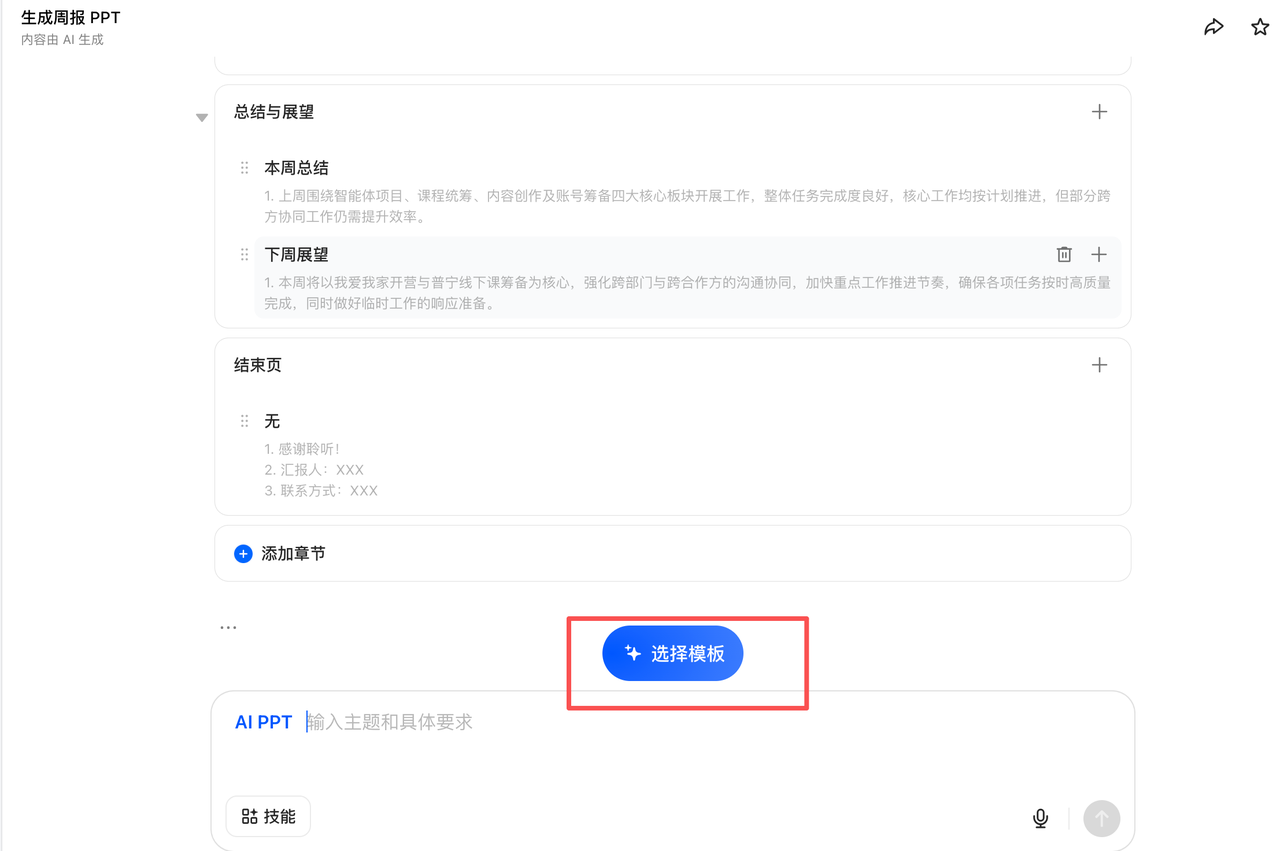Click the send arrow button
Screen dimensions: 1280x851
pos(1101,818)
